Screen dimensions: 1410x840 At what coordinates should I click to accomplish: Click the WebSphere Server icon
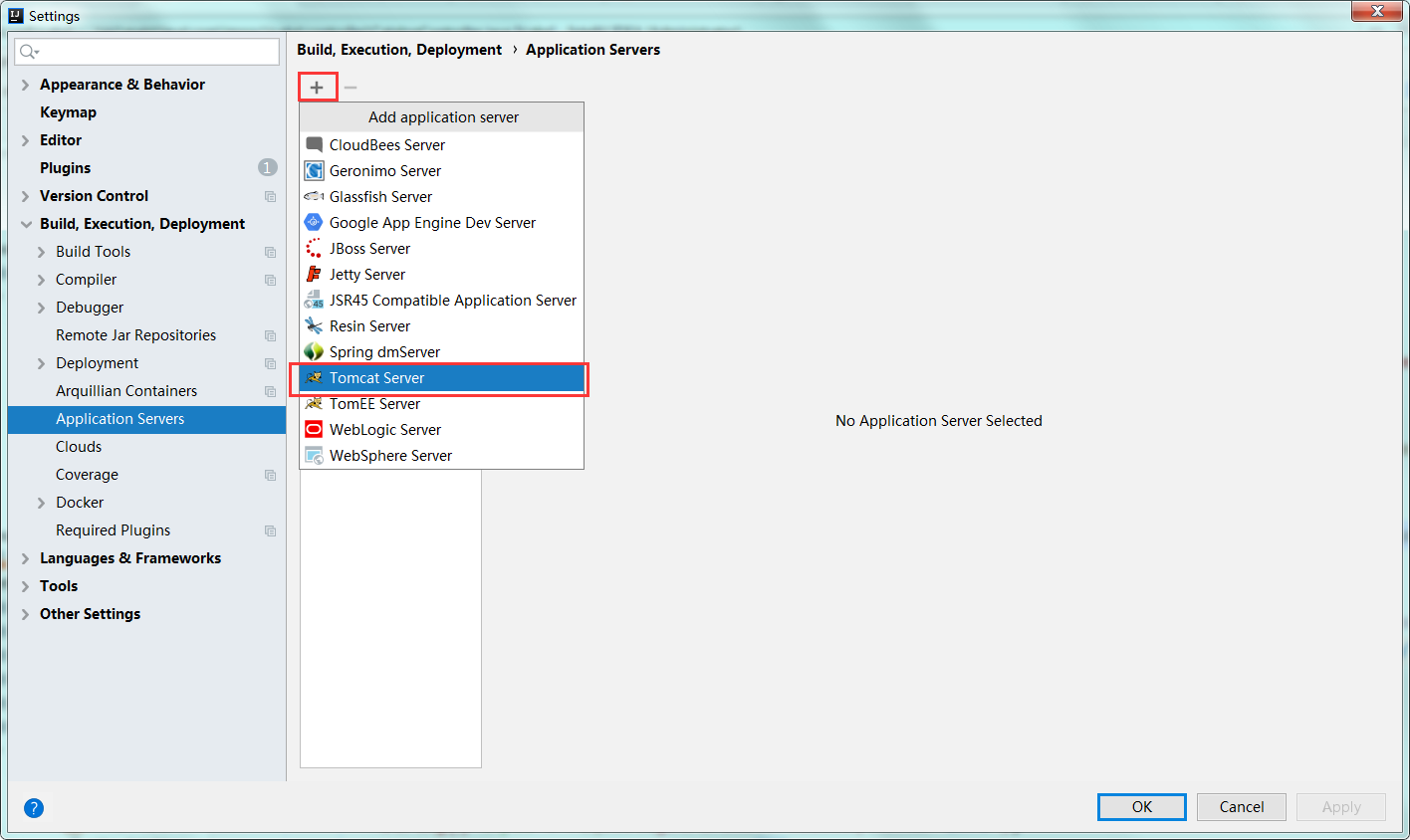[314, 456]
